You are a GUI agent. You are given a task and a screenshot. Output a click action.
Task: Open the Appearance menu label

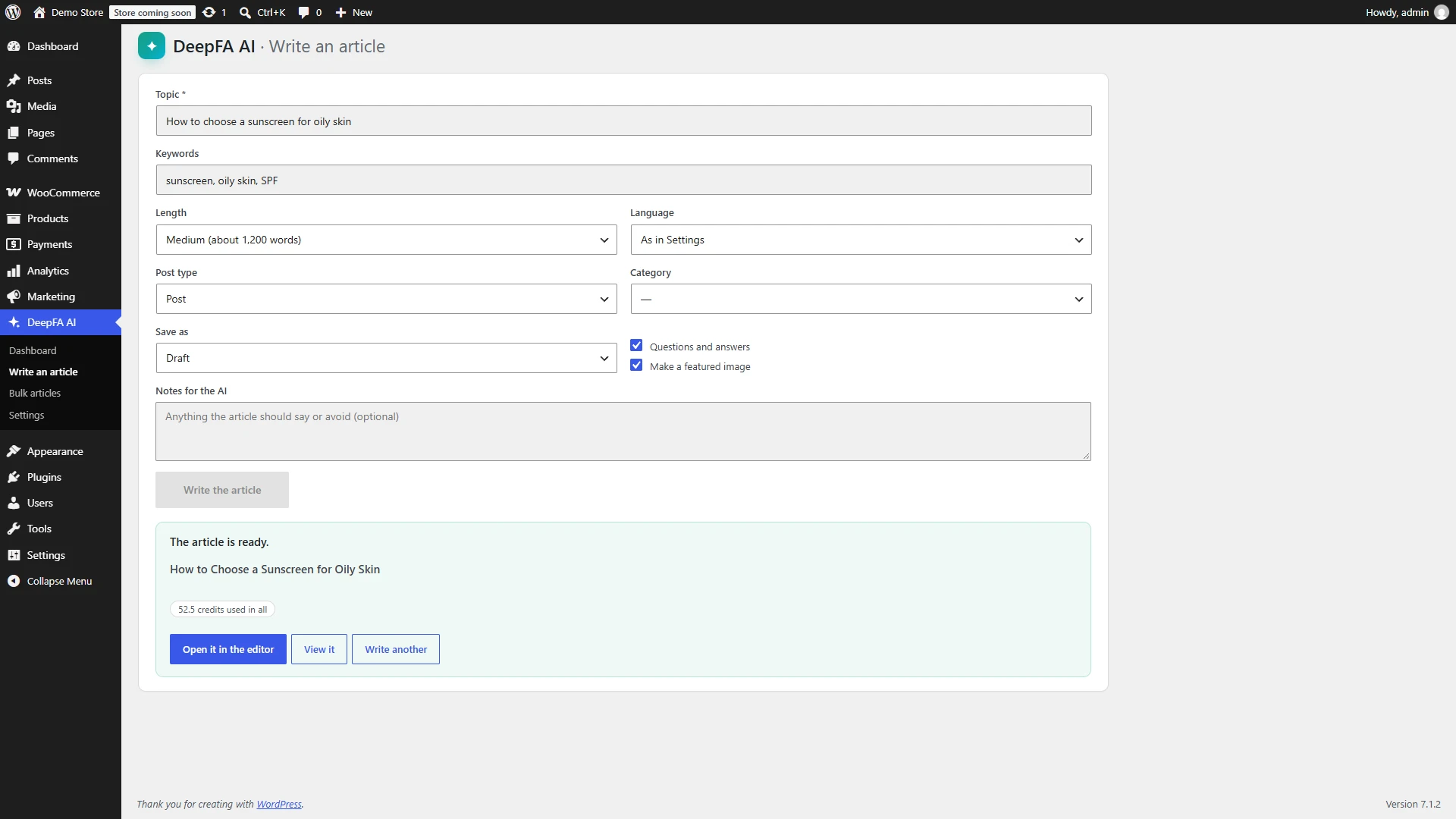click(55, 451)
